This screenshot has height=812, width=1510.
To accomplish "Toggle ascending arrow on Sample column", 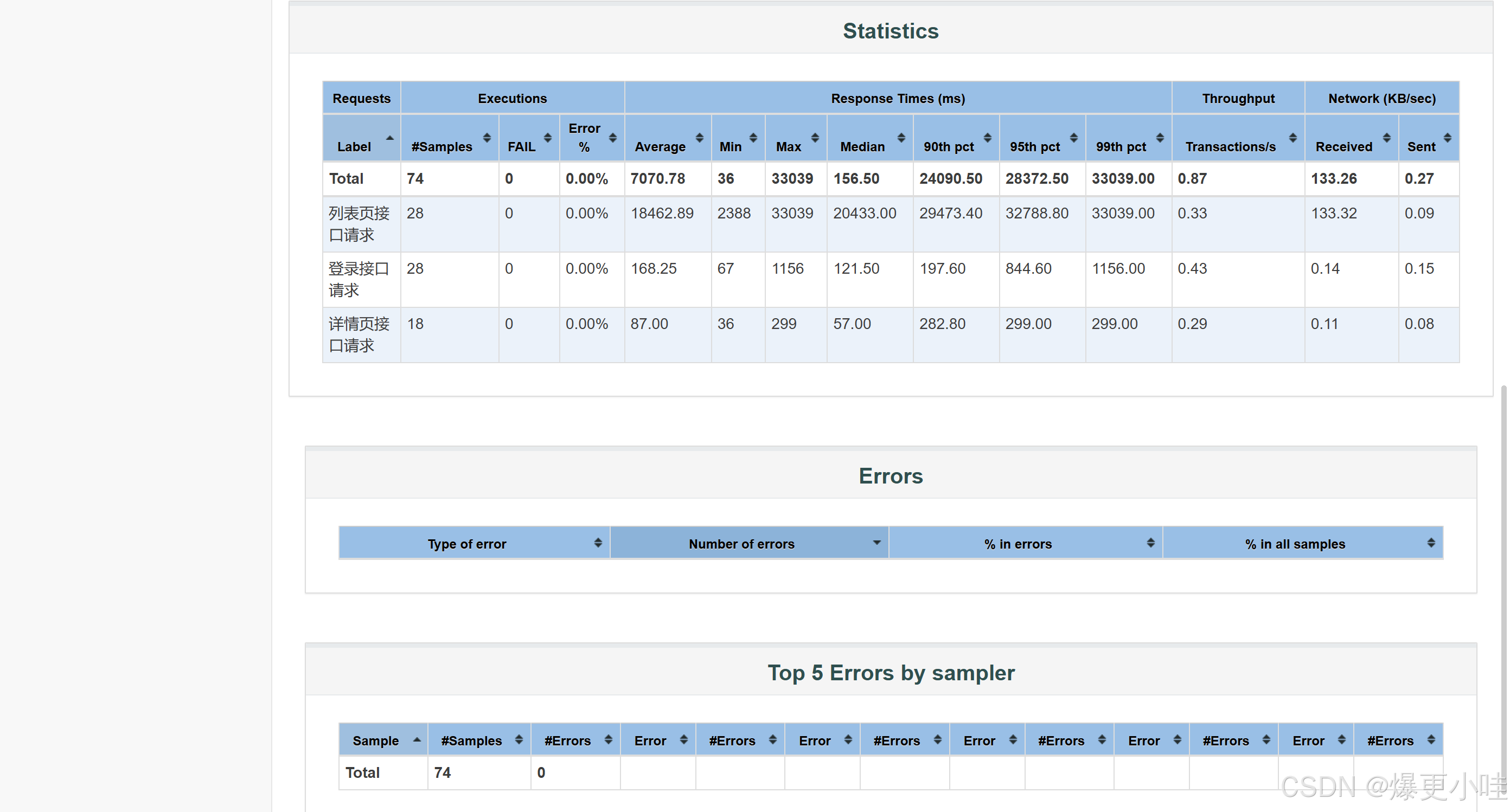I will 417,739.
